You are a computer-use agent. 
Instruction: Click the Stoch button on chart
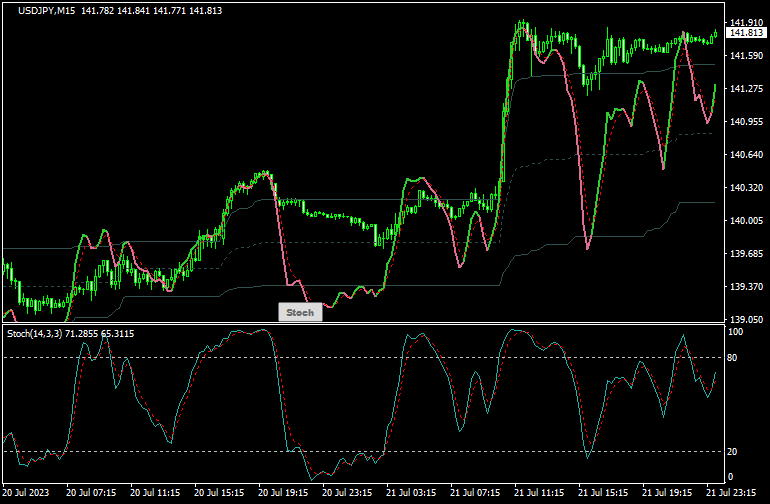click(x=301, y=312)
